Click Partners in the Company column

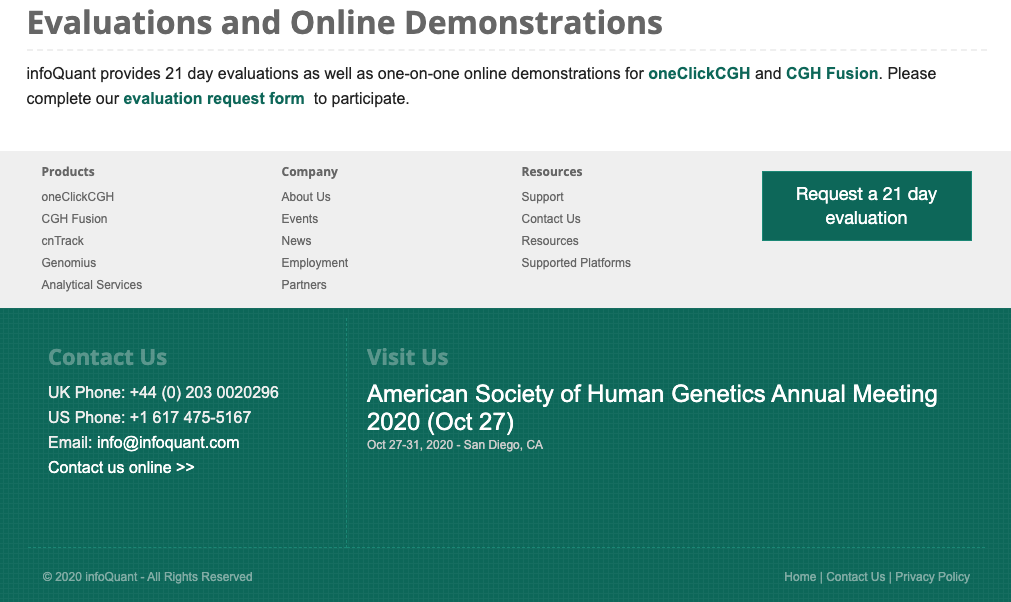pyautogui.click(x=303, y=285)
